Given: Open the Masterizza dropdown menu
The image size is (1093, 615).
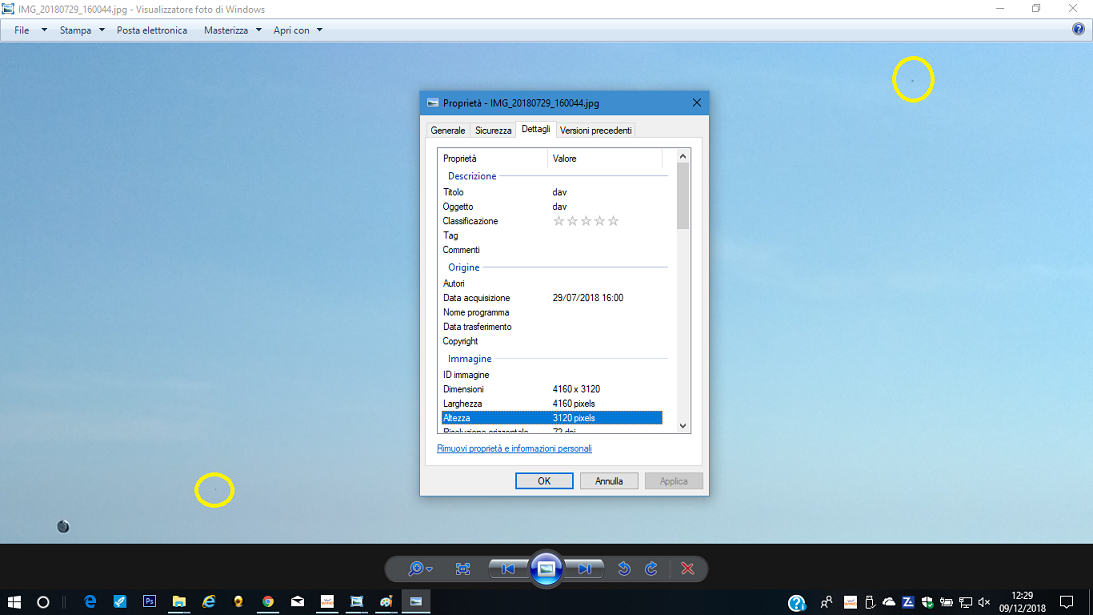Looking at the screenshot, I should [232, 30].
